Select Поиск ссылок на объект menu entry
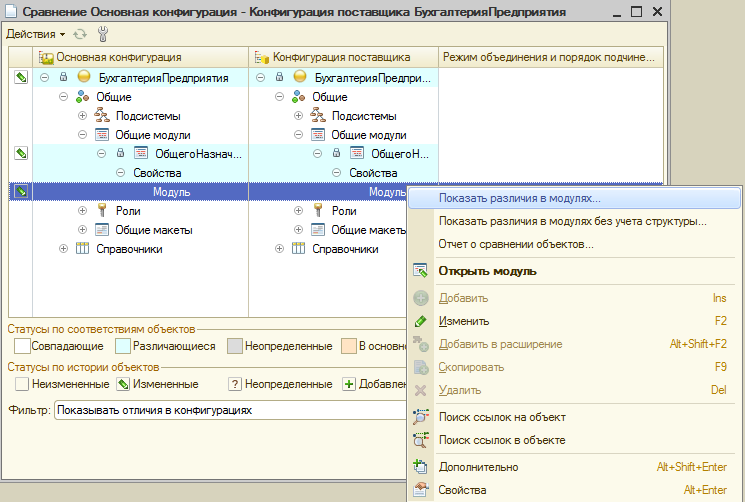Screen dimensions: 745x502 click(x=574, y=417)
